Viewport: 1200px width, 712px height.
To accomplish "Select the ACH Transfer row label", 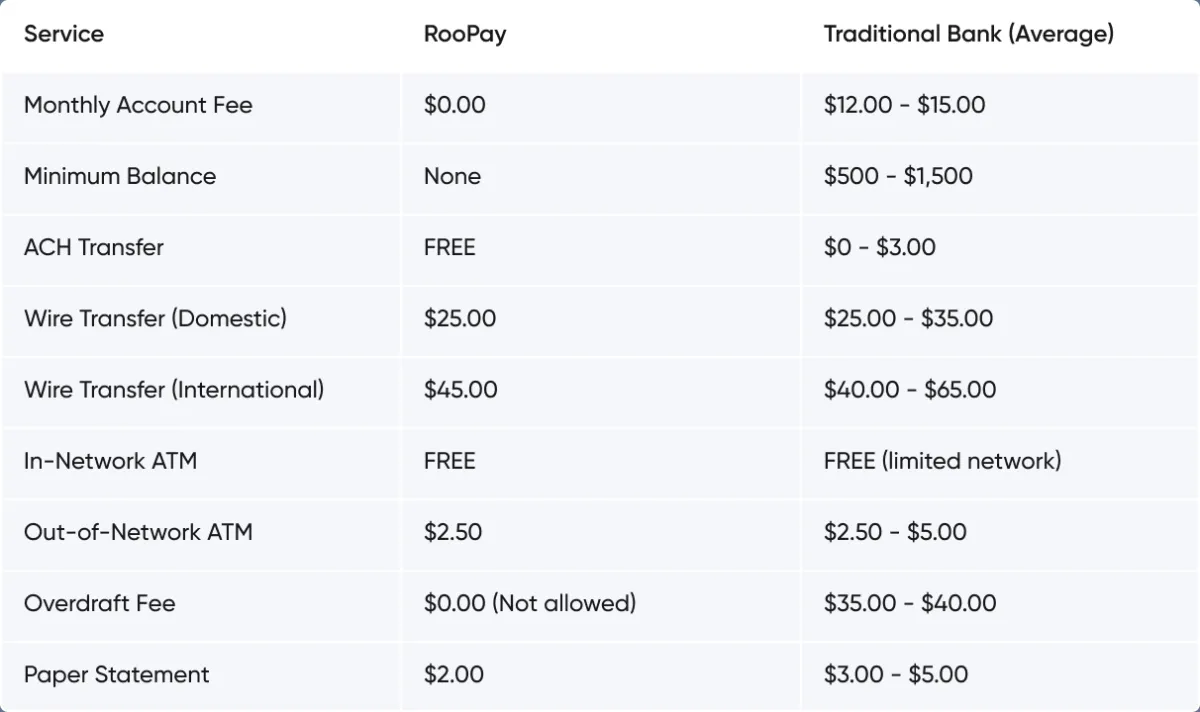I will [94, 247].
